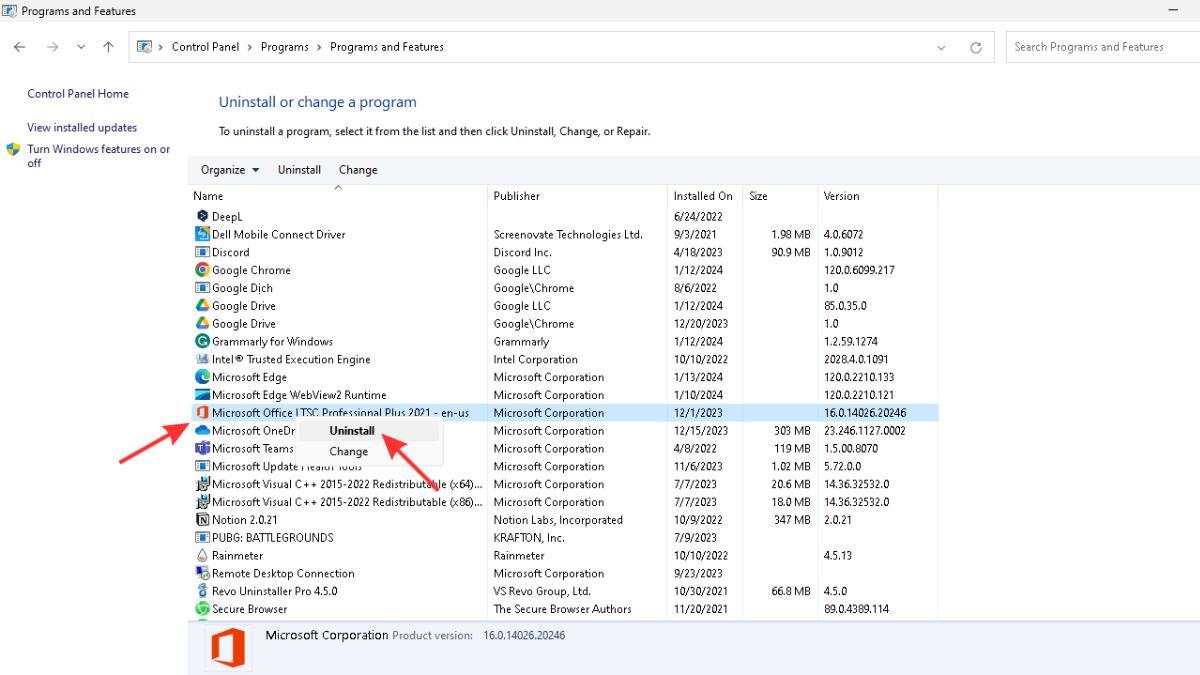This screenshot has width=1200, height=675.
Task: Open the recent locations dropdown chevron
Action: [81, 47]
